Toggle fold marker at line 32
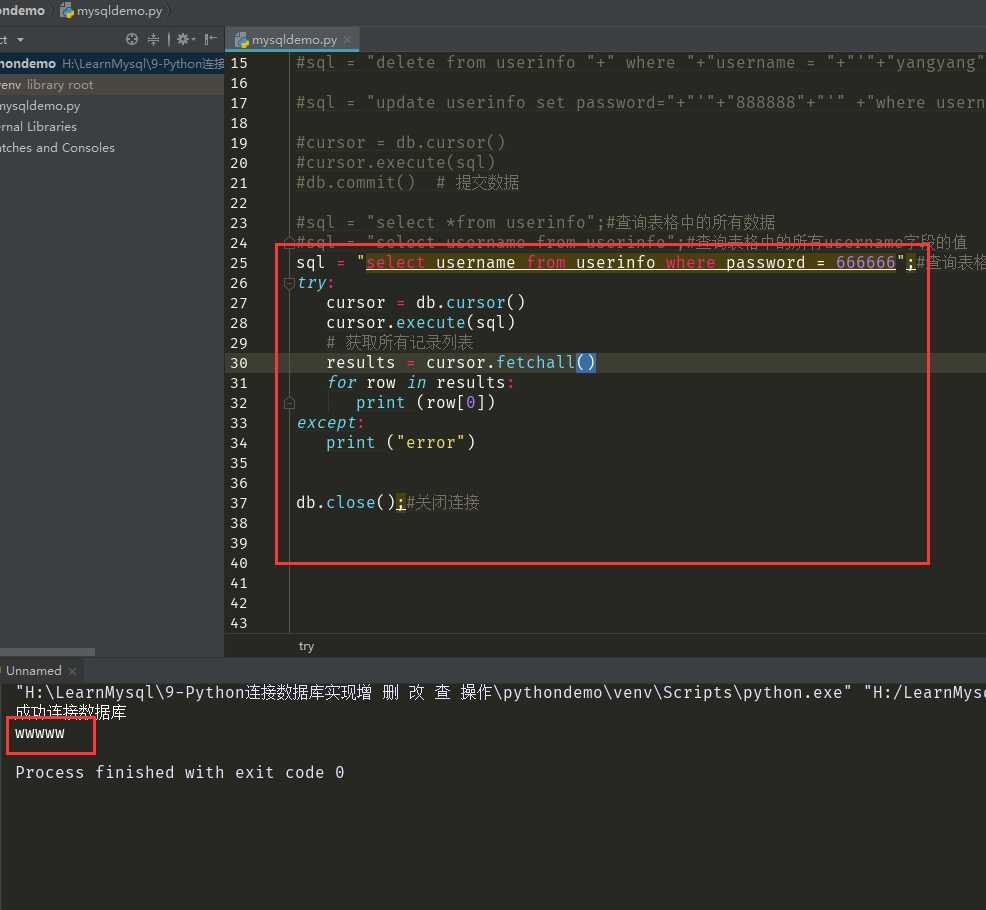 tap(289, 403)
